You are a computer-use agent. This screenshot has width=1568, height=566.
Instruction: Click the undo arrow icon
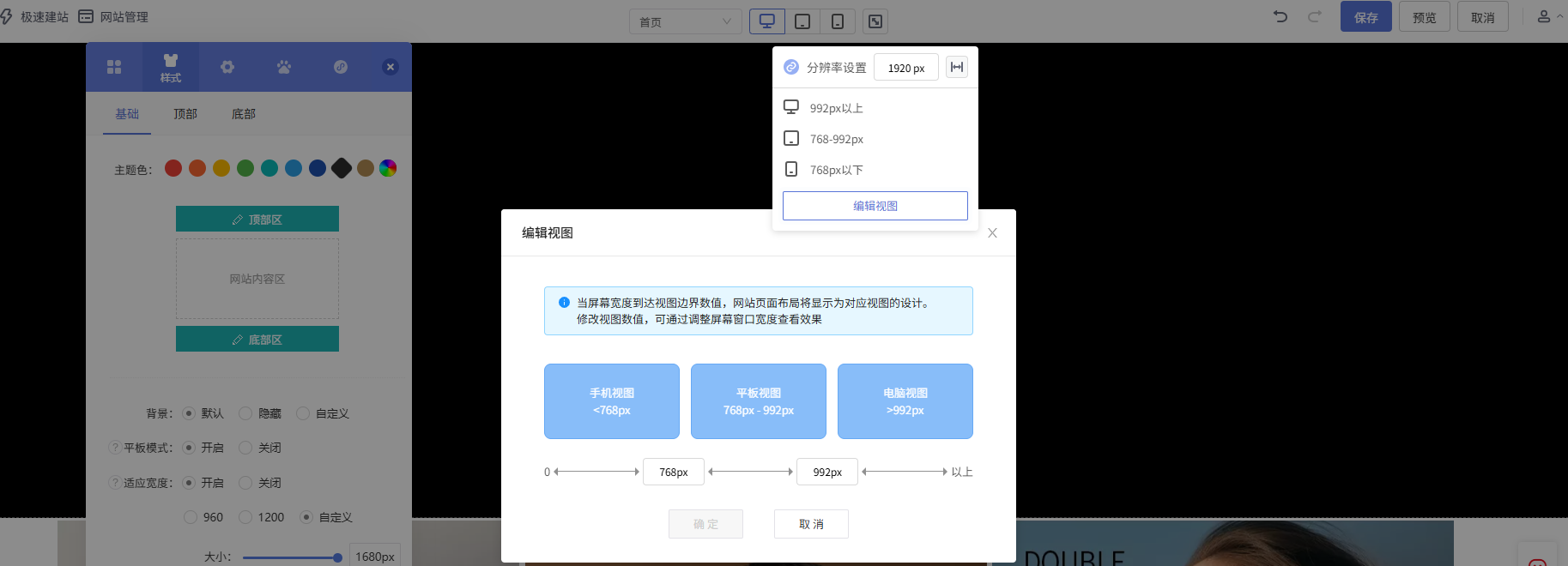point(1280,16)
